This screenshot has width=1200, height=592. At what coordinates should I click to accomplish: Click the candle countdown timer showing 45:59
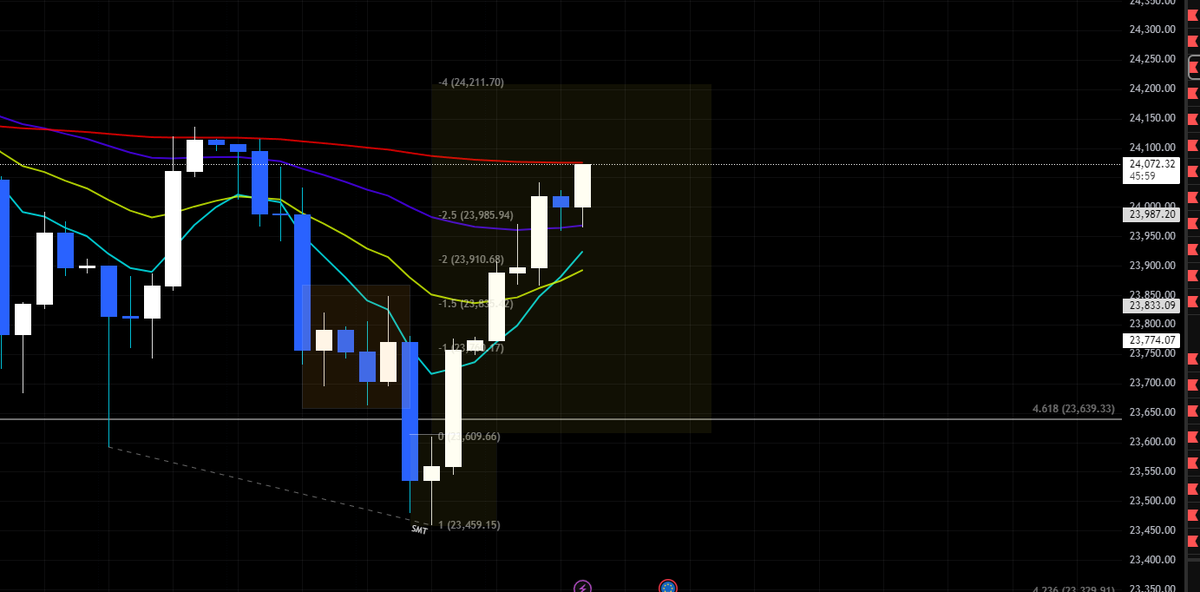tap(1152, 174)
